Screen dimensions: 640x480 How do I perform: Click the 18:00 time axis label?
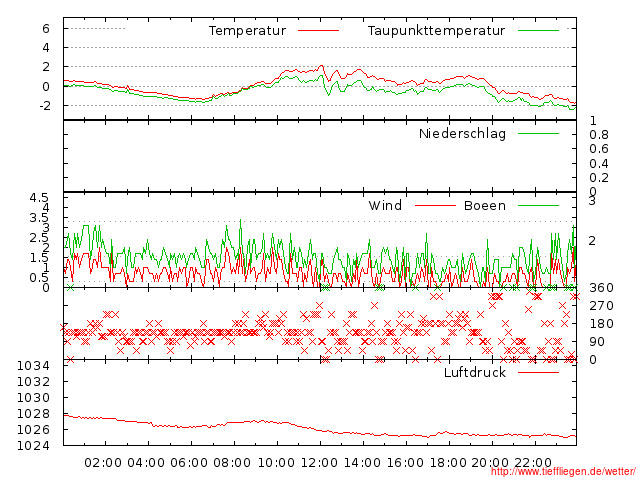pos(448,463)
